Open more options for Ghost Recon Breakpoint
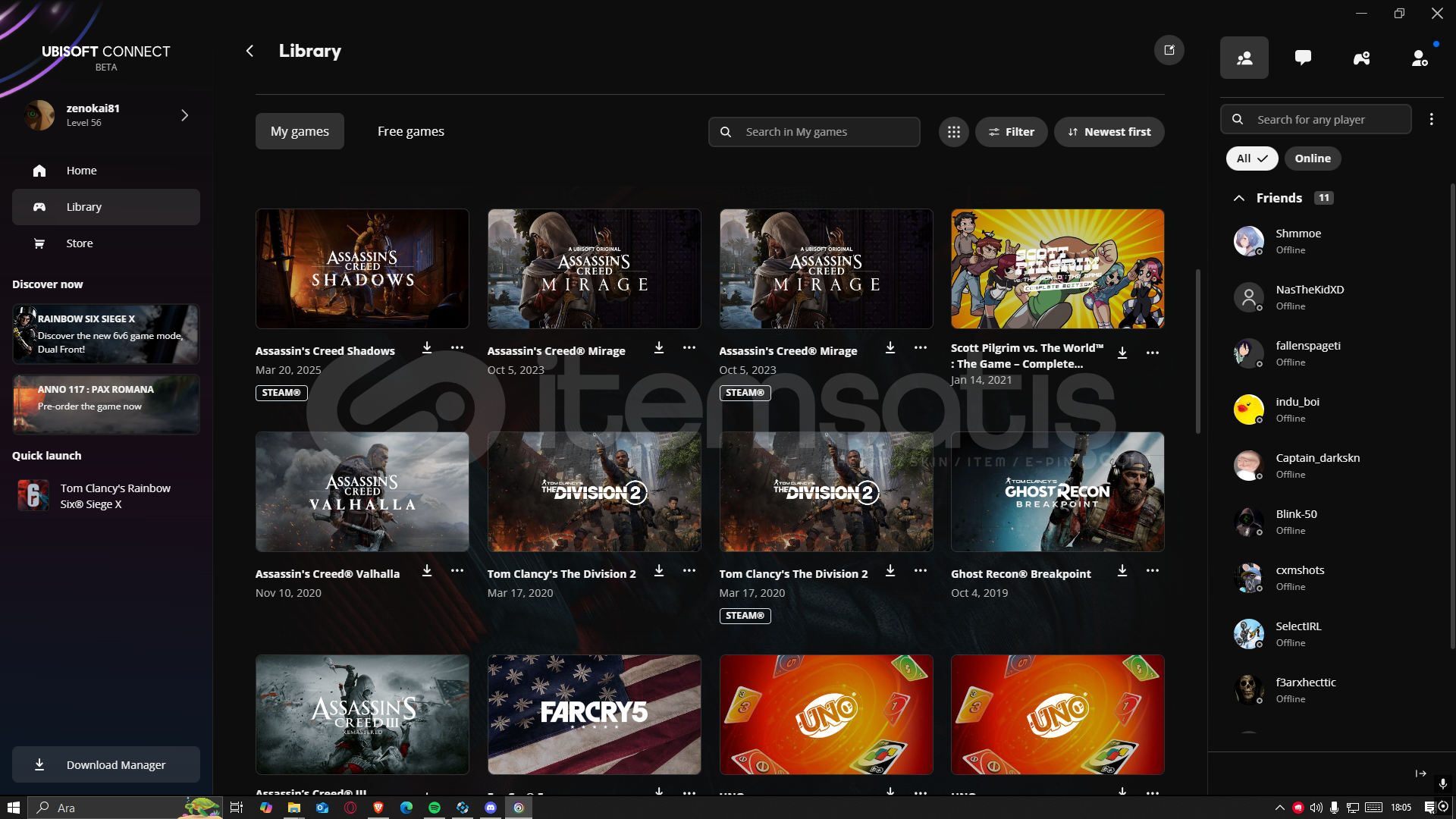 click(1152, 570)
